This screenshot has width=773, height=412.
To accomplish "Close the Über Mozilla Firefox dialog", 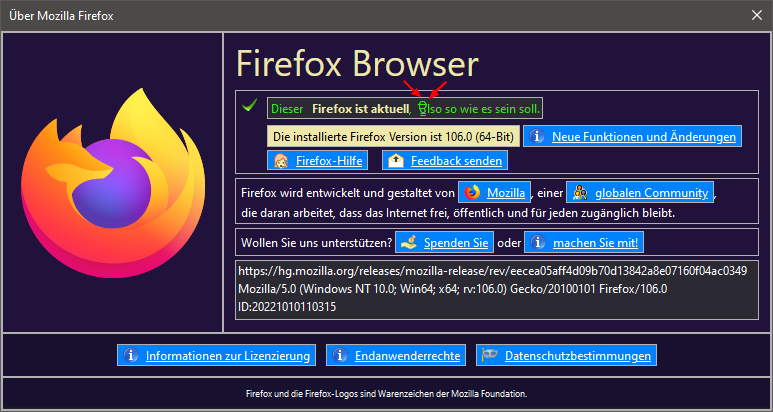I will pos(757,14).
